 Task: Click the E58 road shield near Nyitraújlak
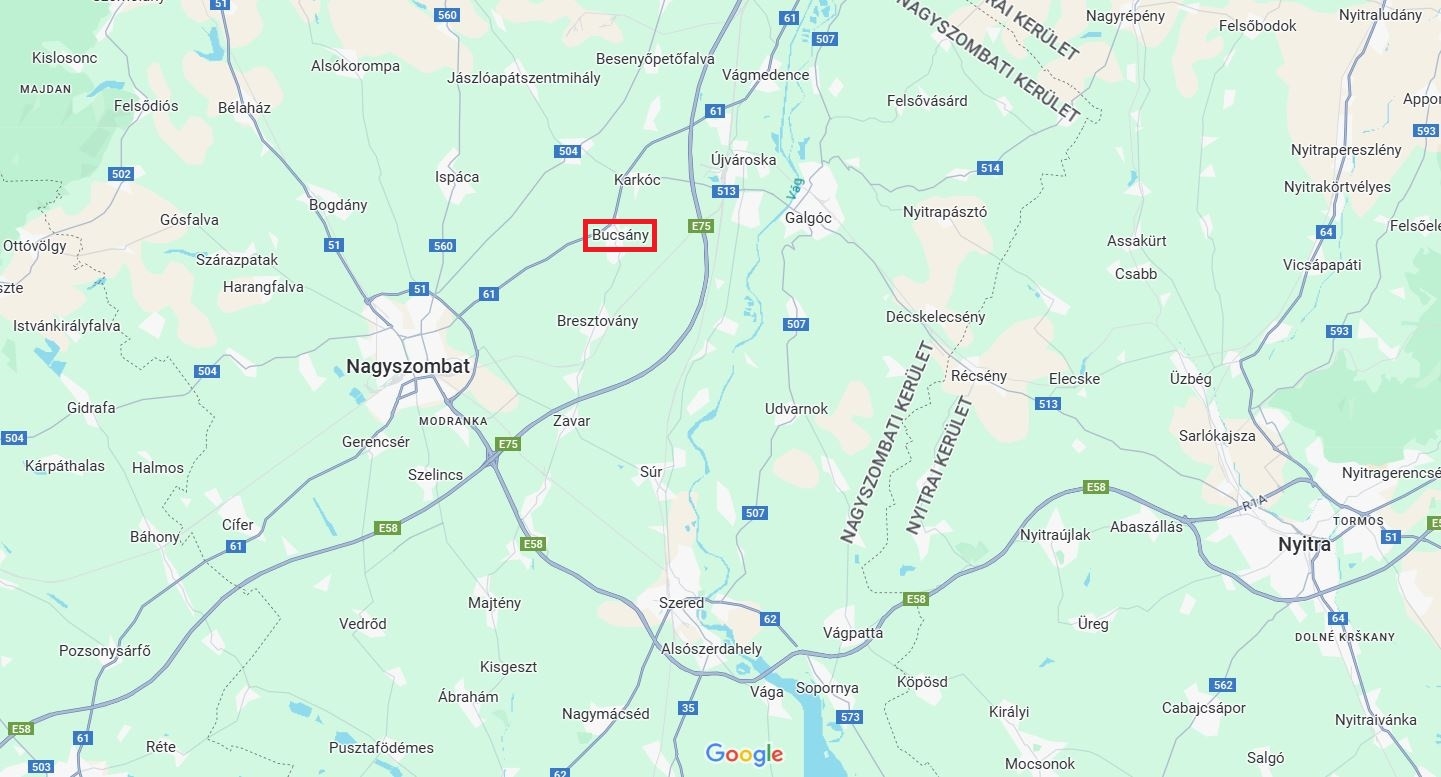click(x=1096, y=487)
